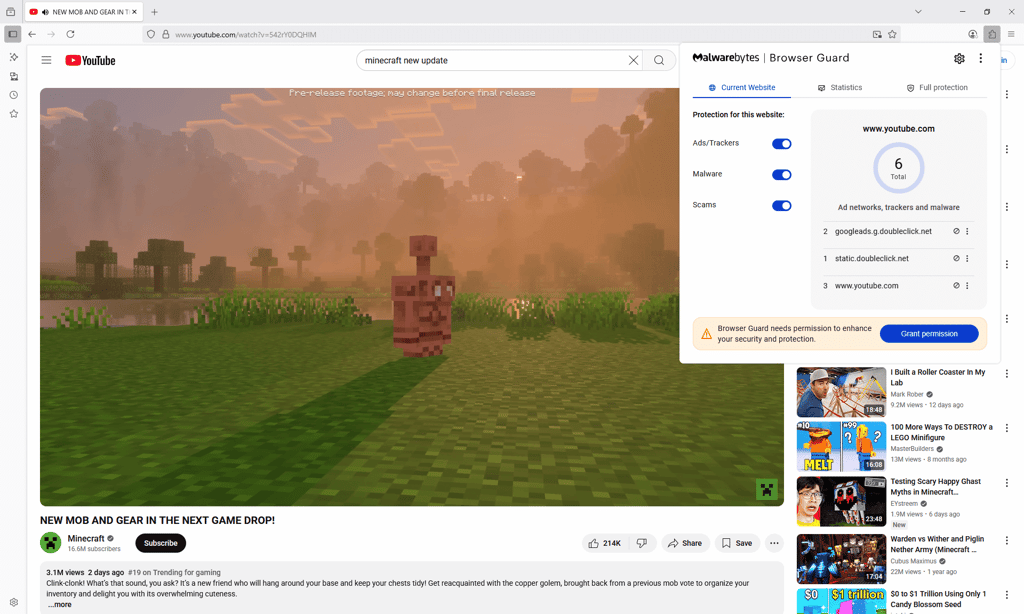Open Browser Guard more options menu
Image resolution: width=1024 pixels, height=614 pixels.
(x=980, y=58)
